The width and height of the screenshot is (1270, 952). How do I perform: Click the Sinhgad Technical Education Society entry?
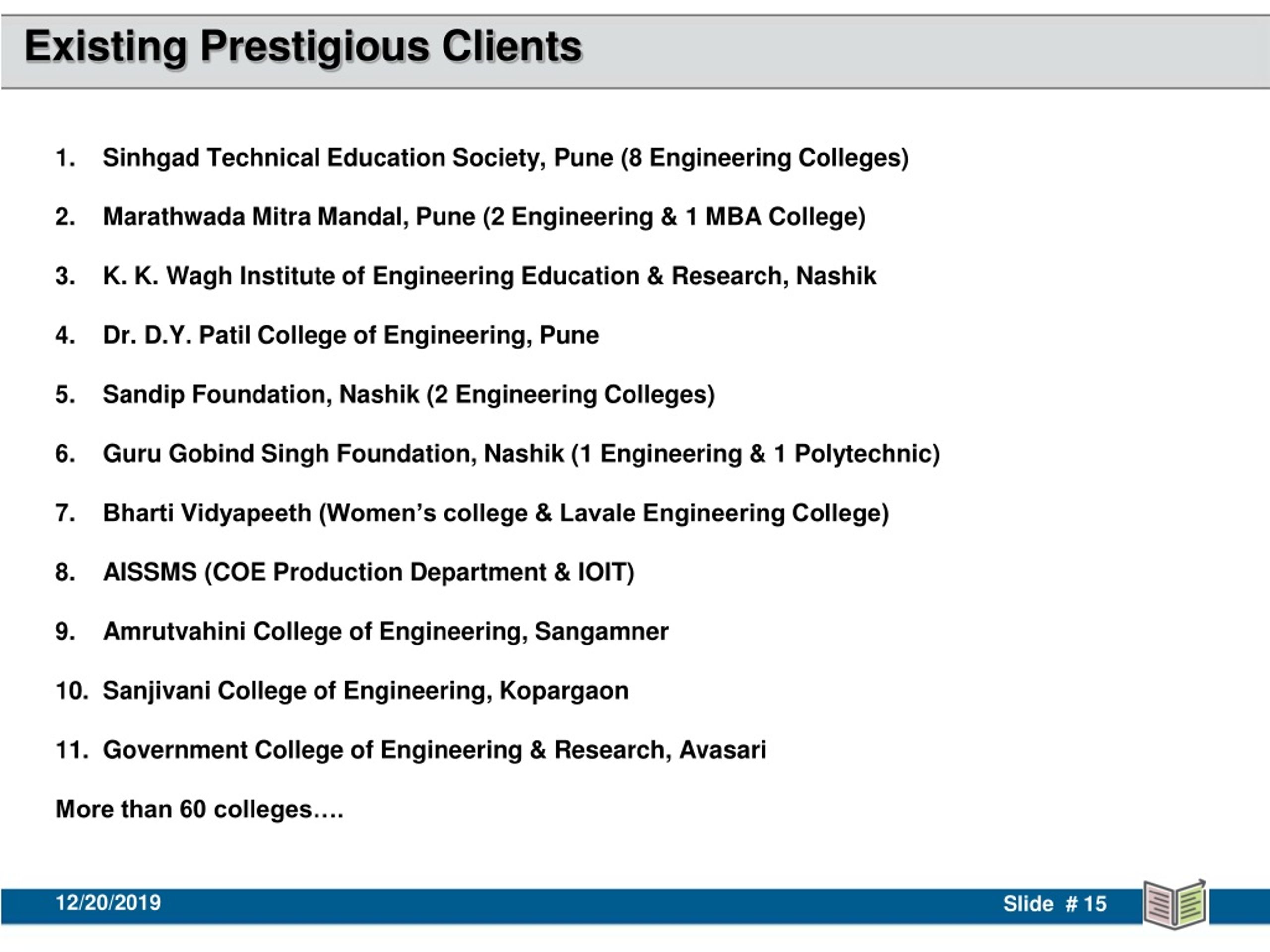click(505, 158)
